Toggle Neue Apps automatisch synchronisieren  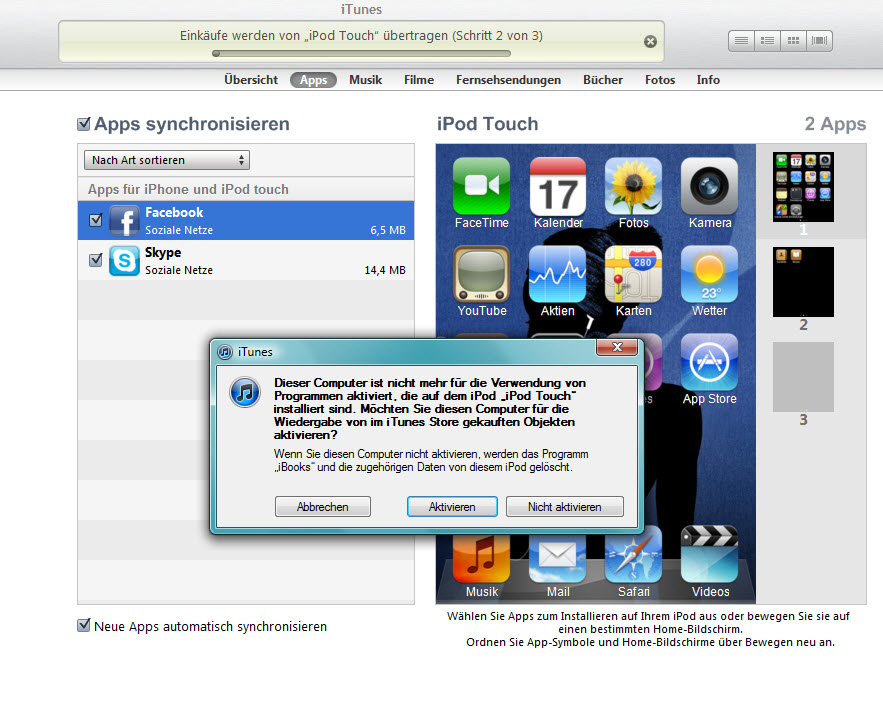(x=84, y=626)
